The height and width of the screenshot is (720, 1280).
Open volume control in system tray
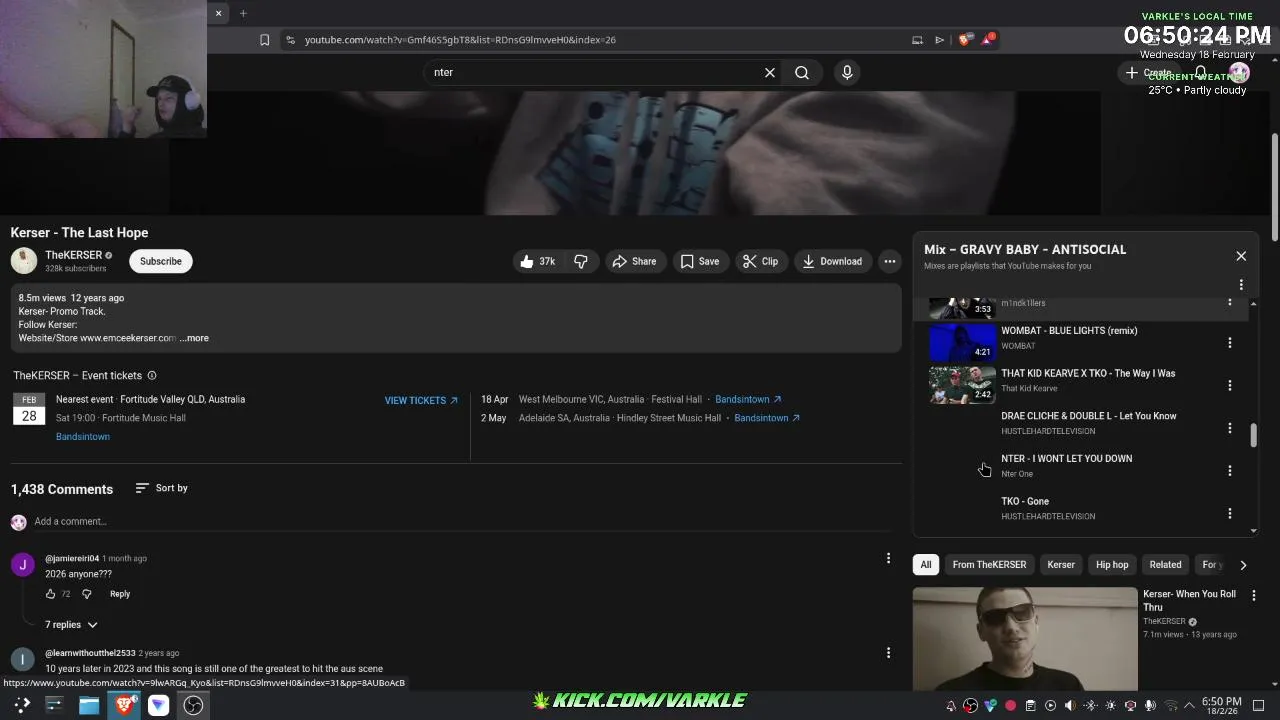coord(1070,706)
